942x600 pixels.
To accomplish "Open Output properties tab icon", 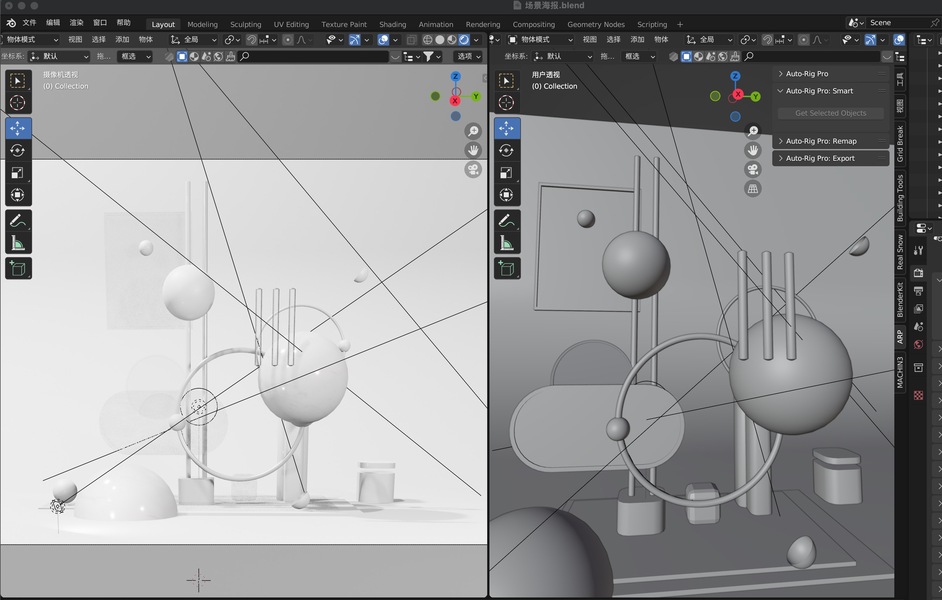I will (919, 291).
